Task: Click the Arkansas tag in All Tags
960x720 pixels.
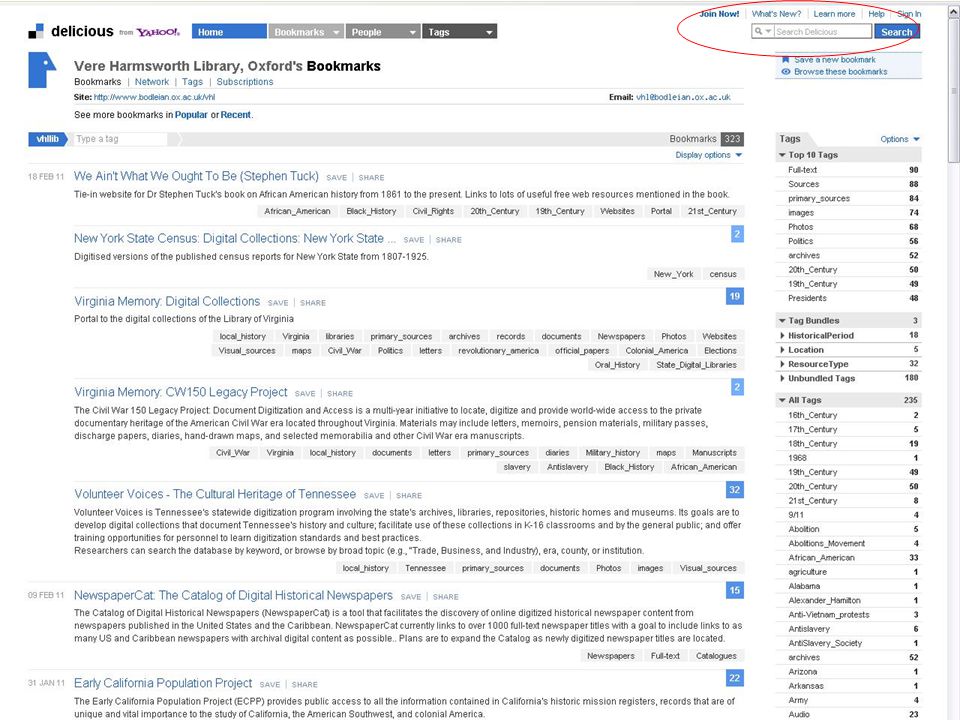Action: tap(806, 686)
